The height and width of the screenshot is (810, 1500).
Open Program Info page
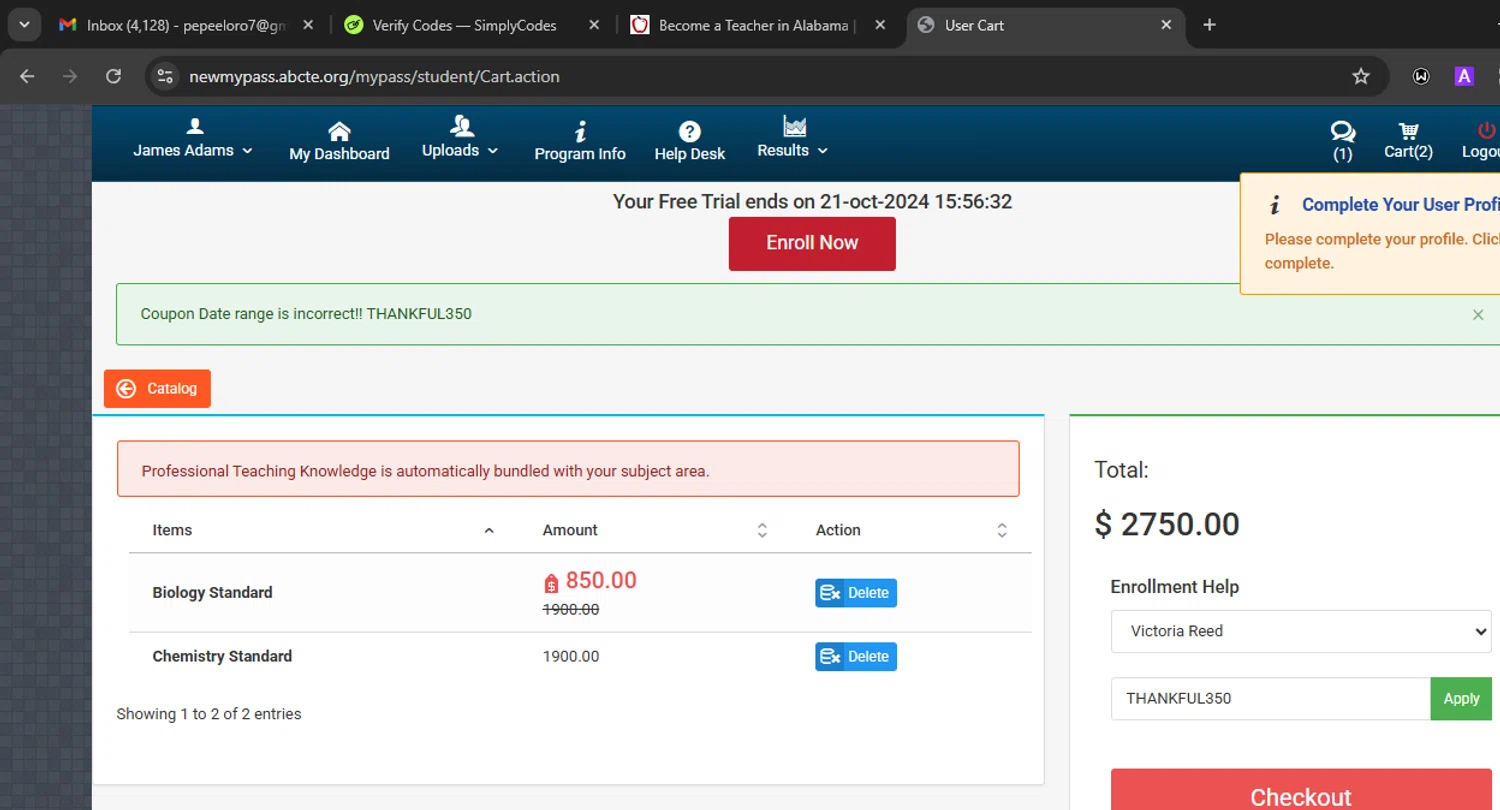click(580, 141)
